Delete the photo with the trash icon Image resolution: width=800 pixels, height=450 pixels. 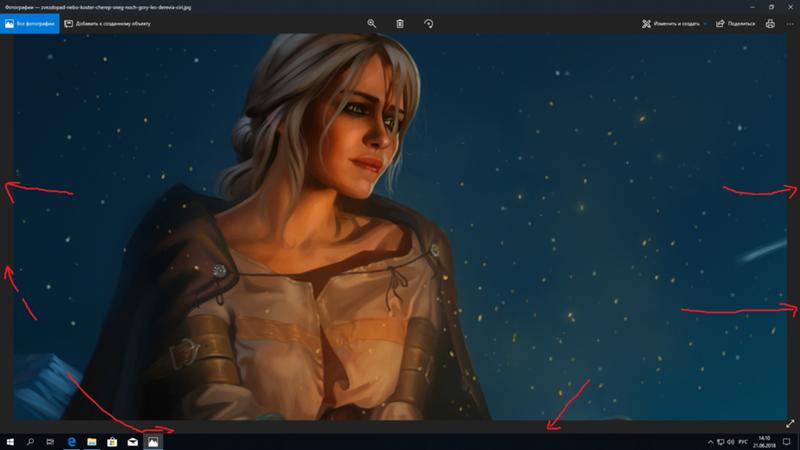[400, 23]
